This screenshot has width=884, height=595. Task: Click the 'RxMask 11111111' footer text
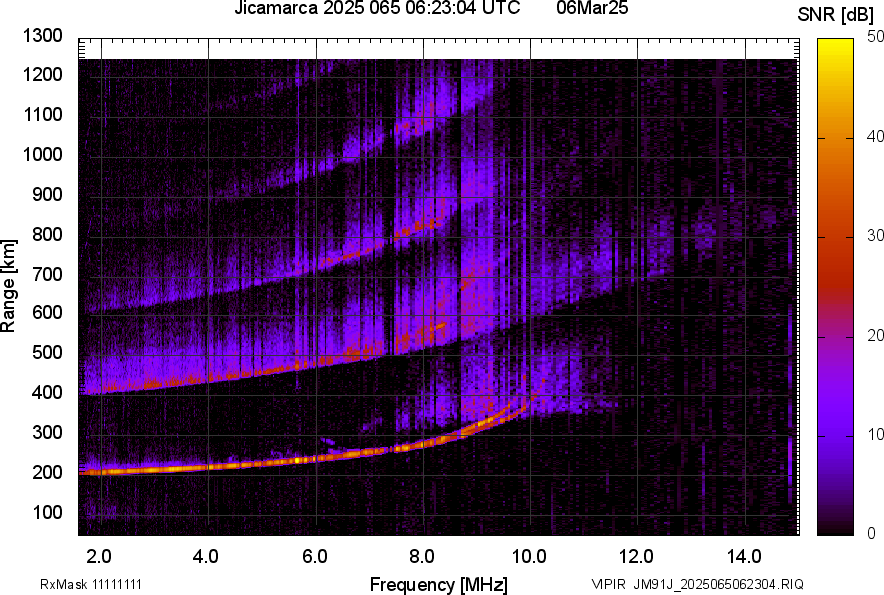click(x=91, y=584)
